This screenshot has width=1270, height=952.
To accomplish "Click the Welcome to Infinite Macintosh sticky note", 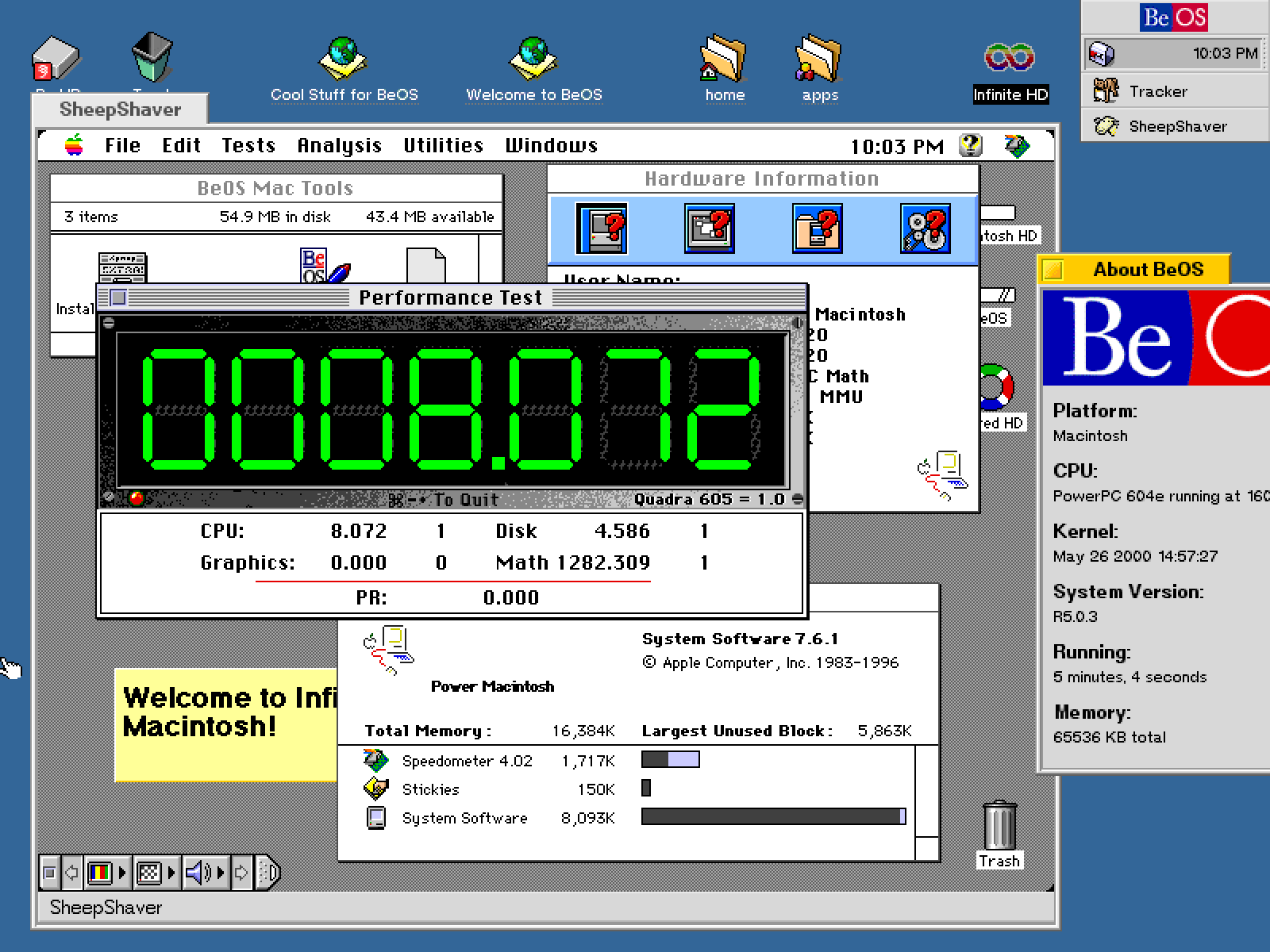I will (226, 725).
